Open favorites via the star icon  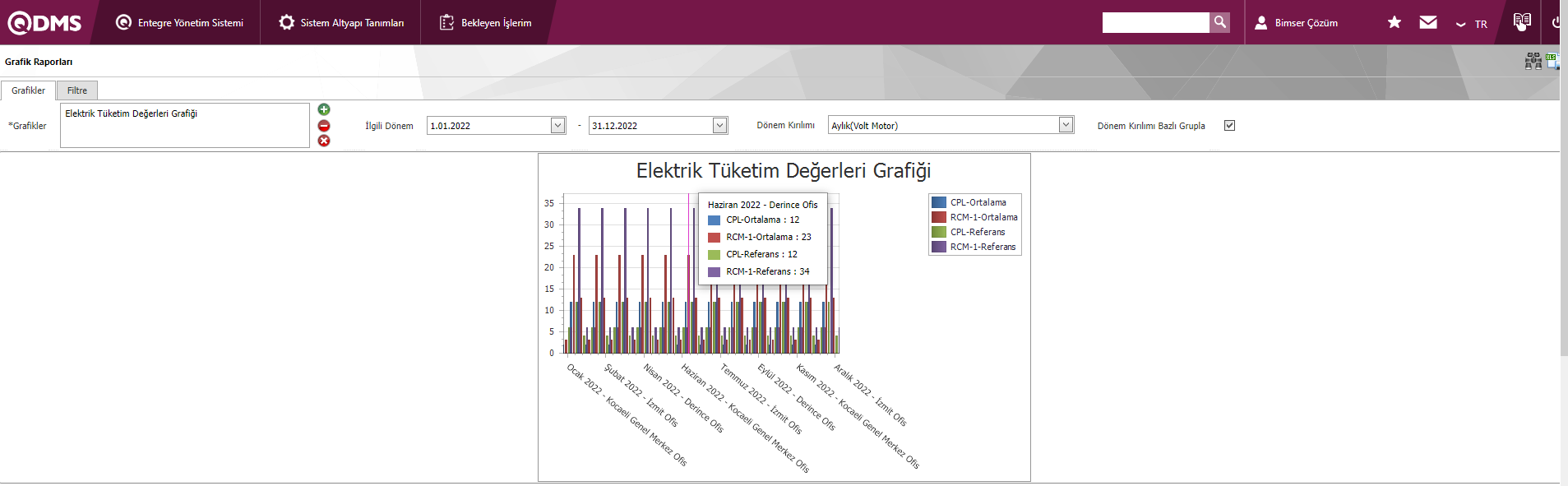[x=1395, y=22]
